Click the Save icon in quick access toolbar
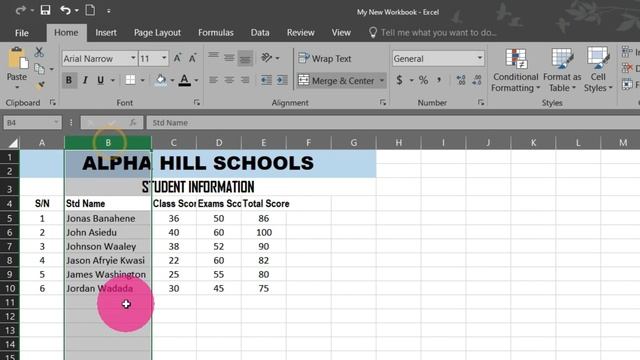The height and width of the screenshot is (360, 640). pyautogui.click(x=45, y=10)
